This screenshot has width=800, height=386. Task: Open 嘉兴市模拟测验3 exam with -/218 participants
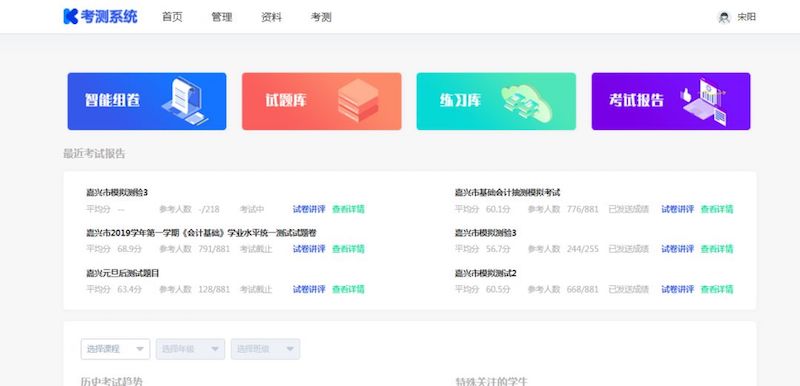pos(117,193)
